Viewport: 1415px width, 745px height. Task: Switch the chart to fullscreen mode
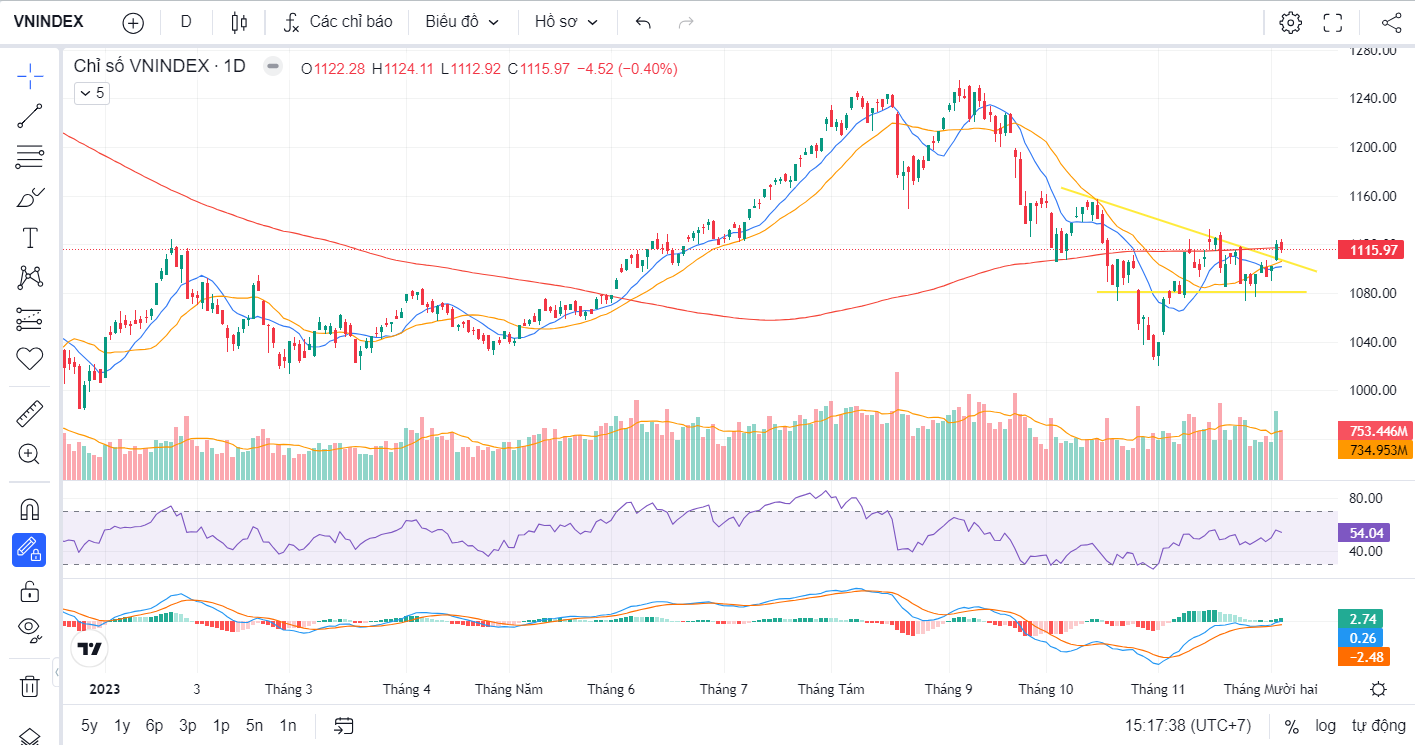(x=1333, y=22)
